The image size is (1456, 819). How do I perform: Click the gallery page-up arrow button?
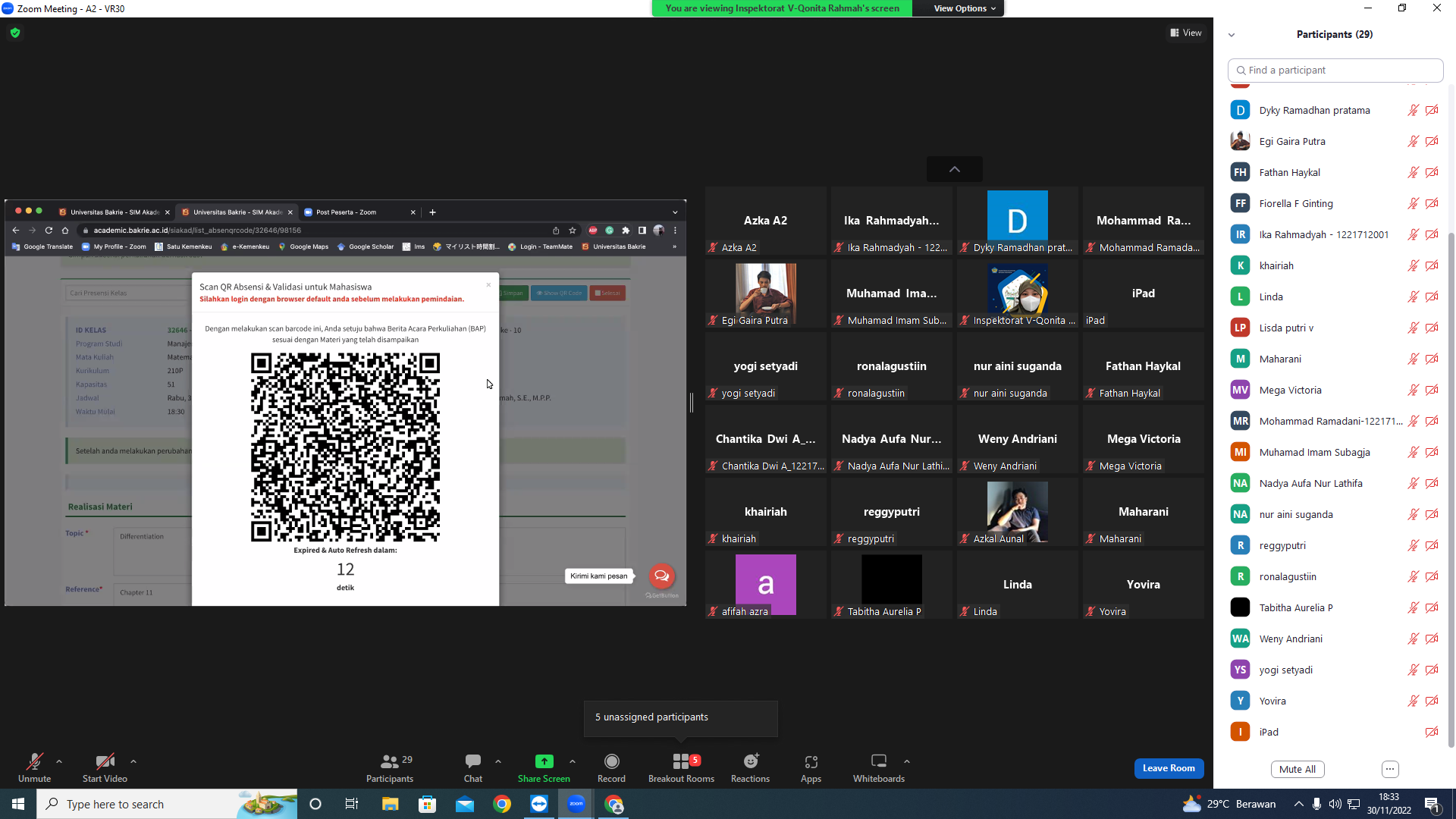pyautogui.click(x=955, y=169)
